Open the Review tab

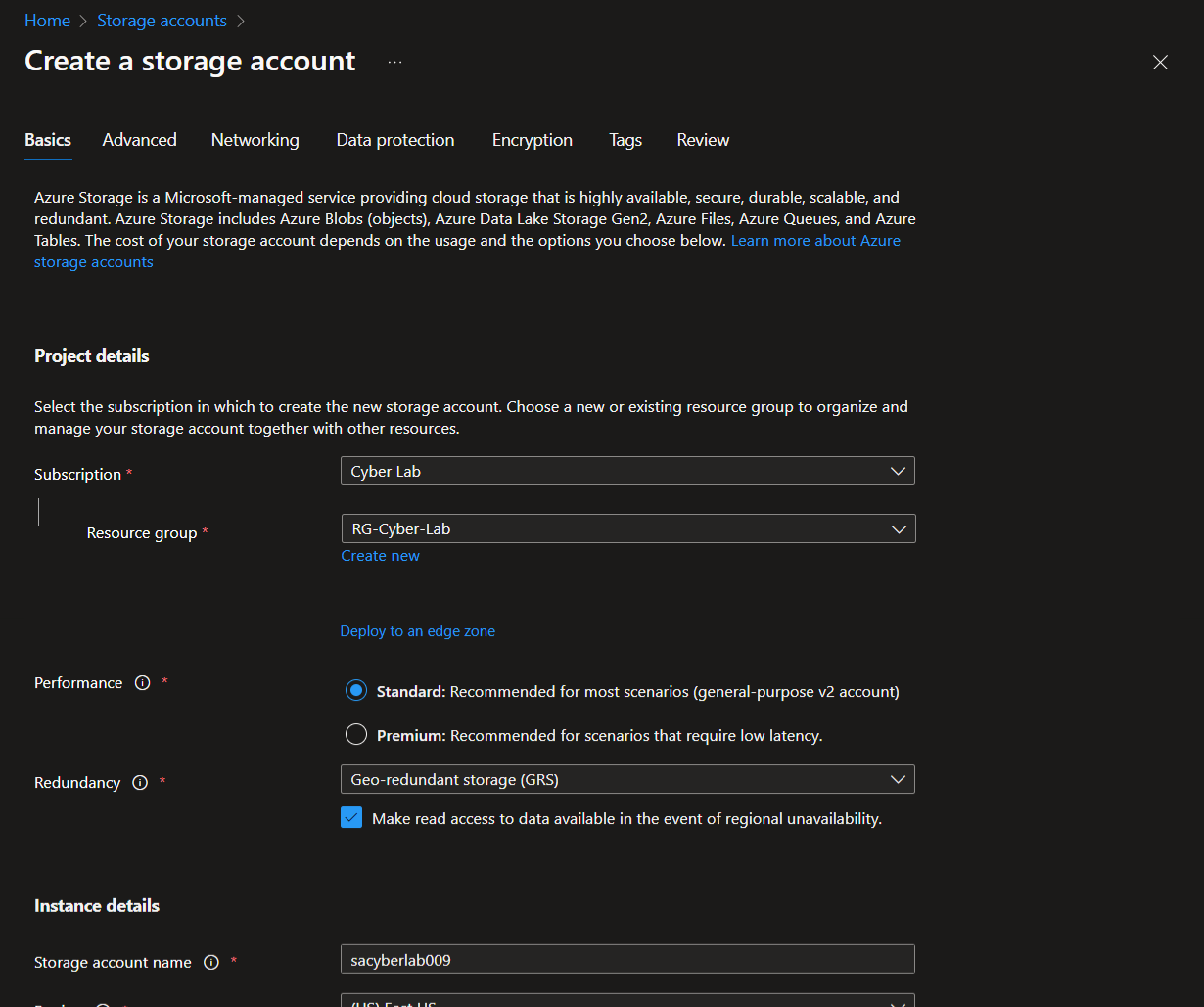click(703, 140)
